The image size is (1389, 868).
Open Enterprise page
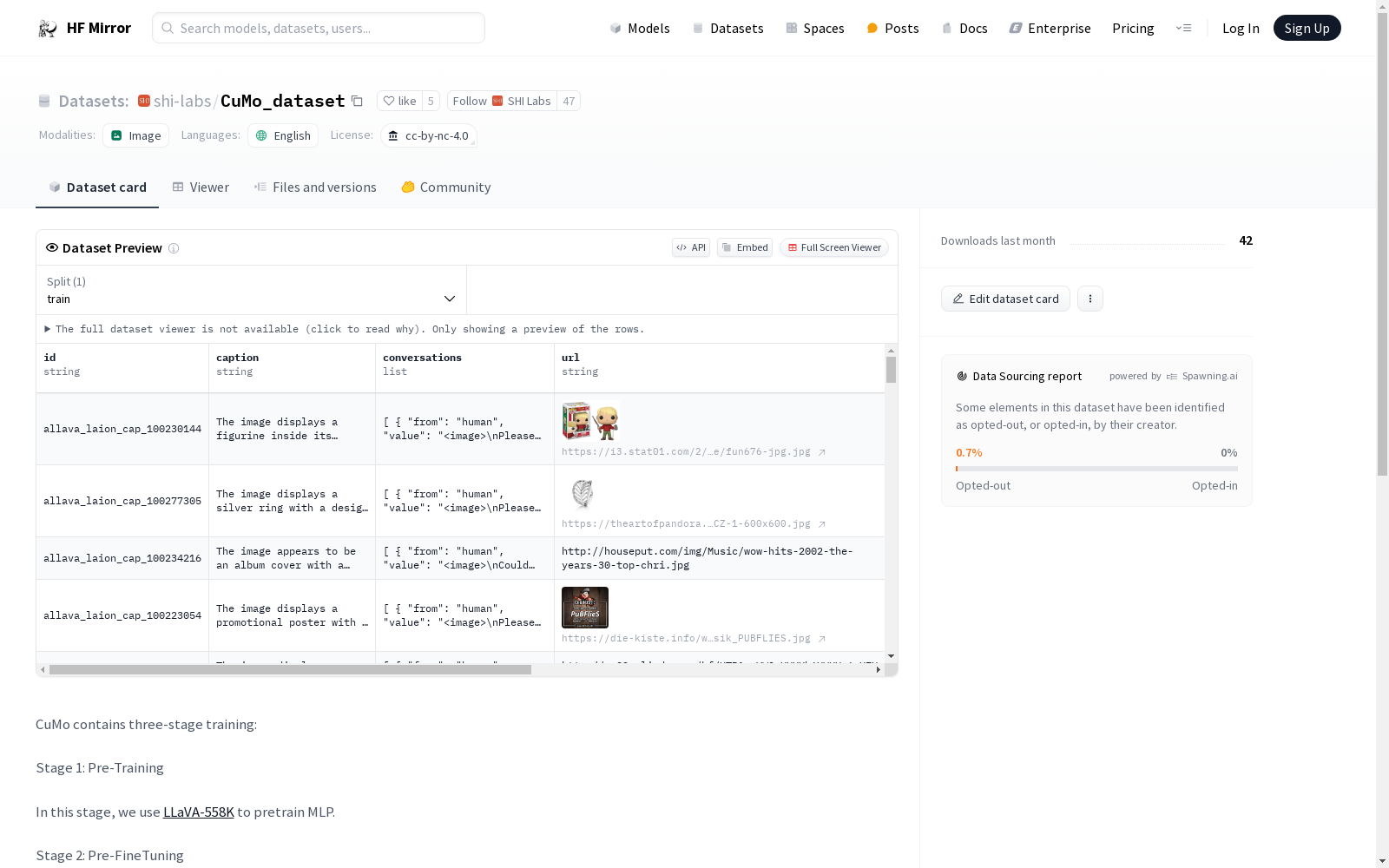[1050, 28]
